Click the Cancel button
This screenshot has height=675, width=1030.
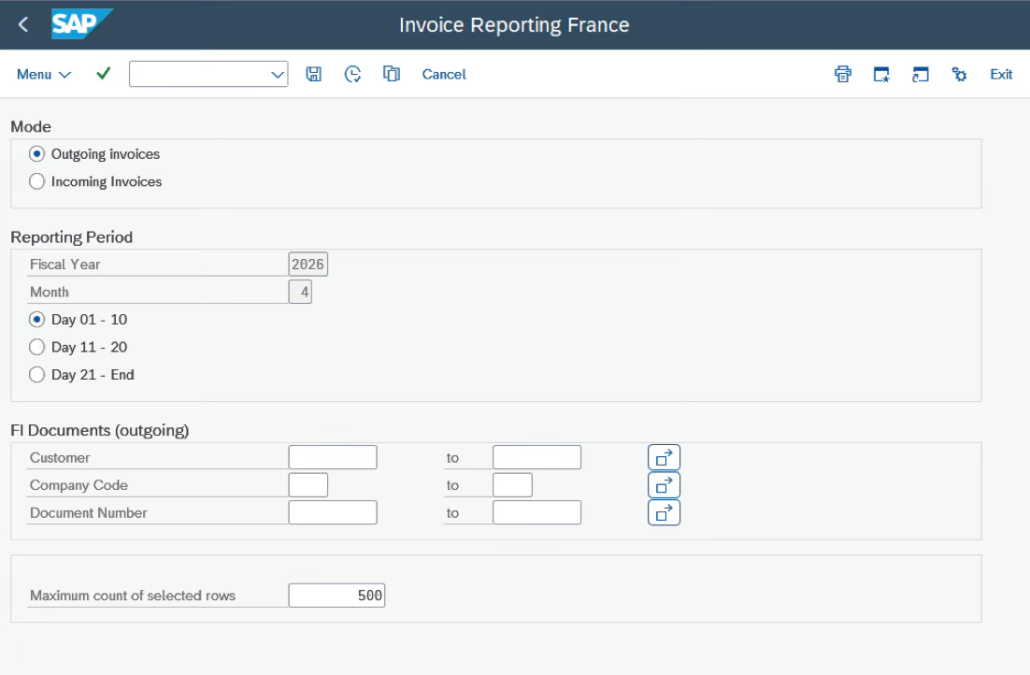point(444,74)
